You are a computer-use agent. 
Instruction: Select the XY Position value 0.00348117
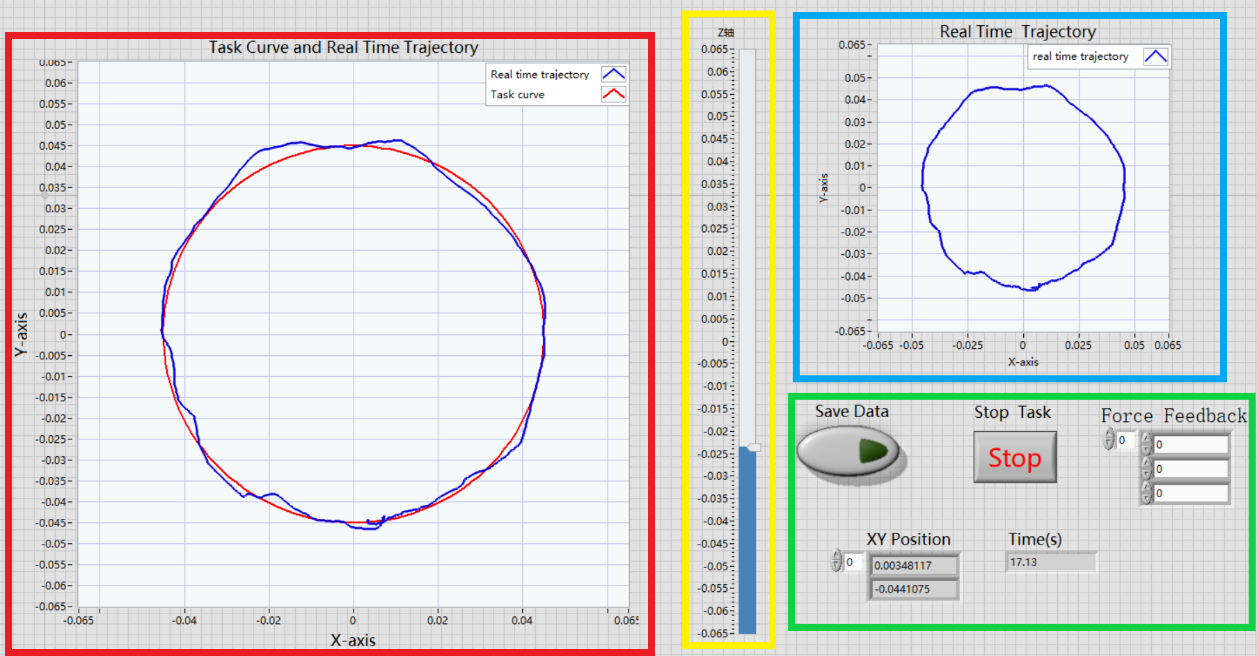913,566
